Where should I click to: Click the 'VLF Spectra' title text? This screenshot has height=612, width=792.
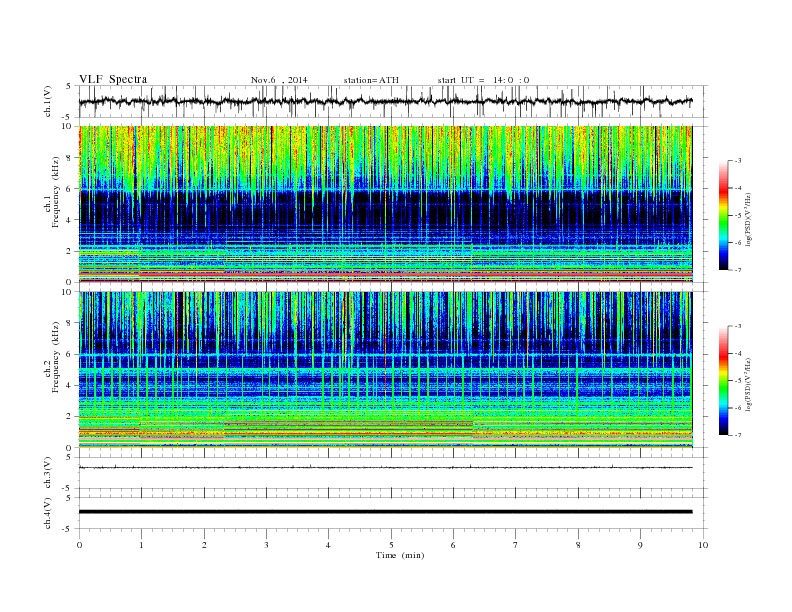click(113, 79)
